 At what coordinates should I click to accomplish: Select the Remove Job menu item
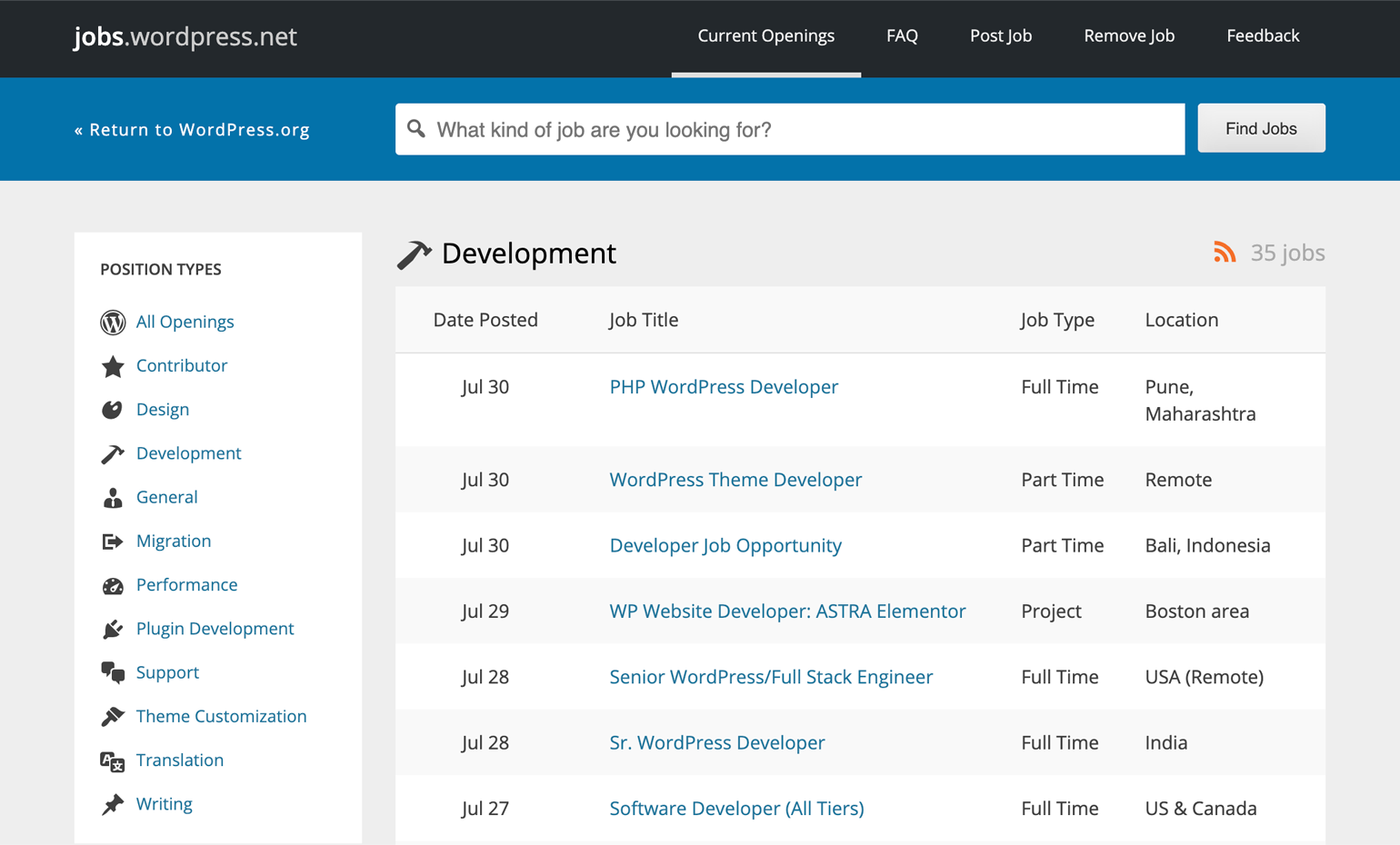(x=1129, y=36)
